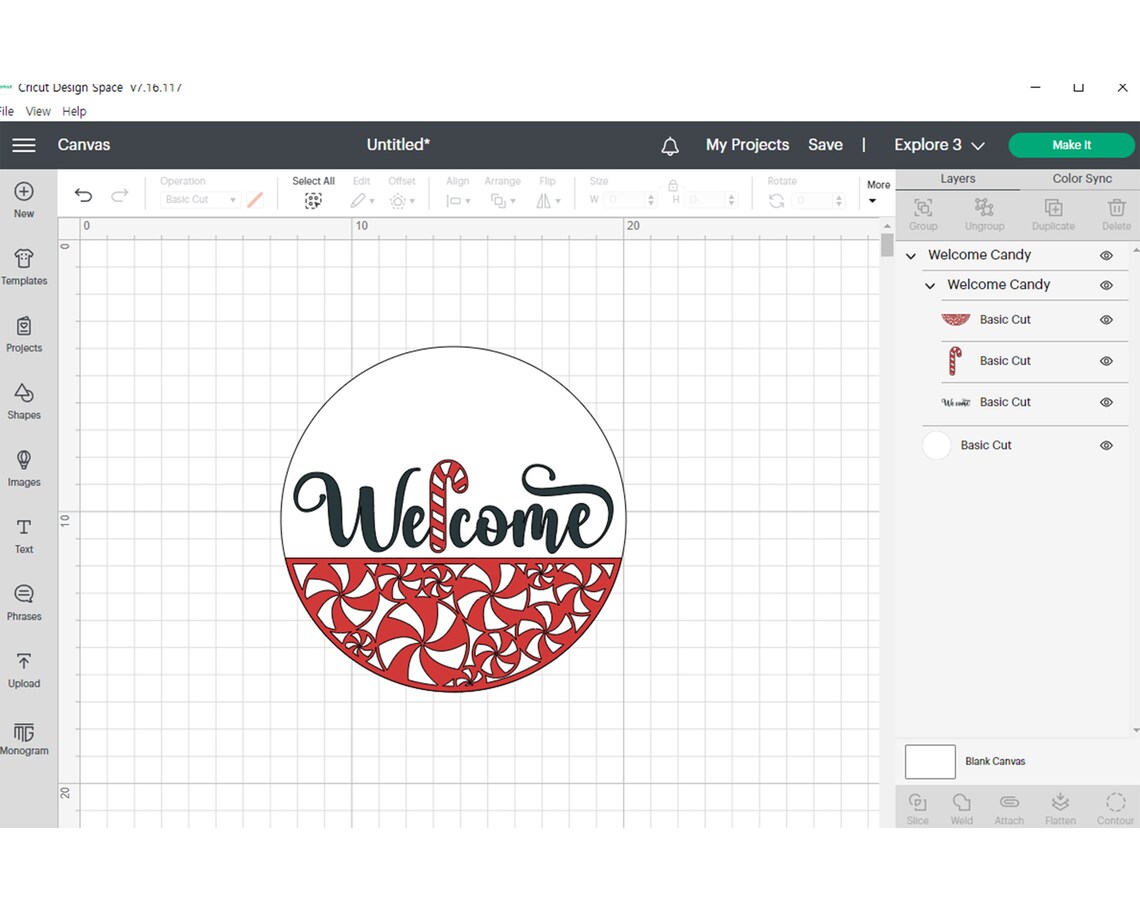The image size is (1140, 912).
Task: Click the Flatten icon
Action: [x=1060, y=807]
